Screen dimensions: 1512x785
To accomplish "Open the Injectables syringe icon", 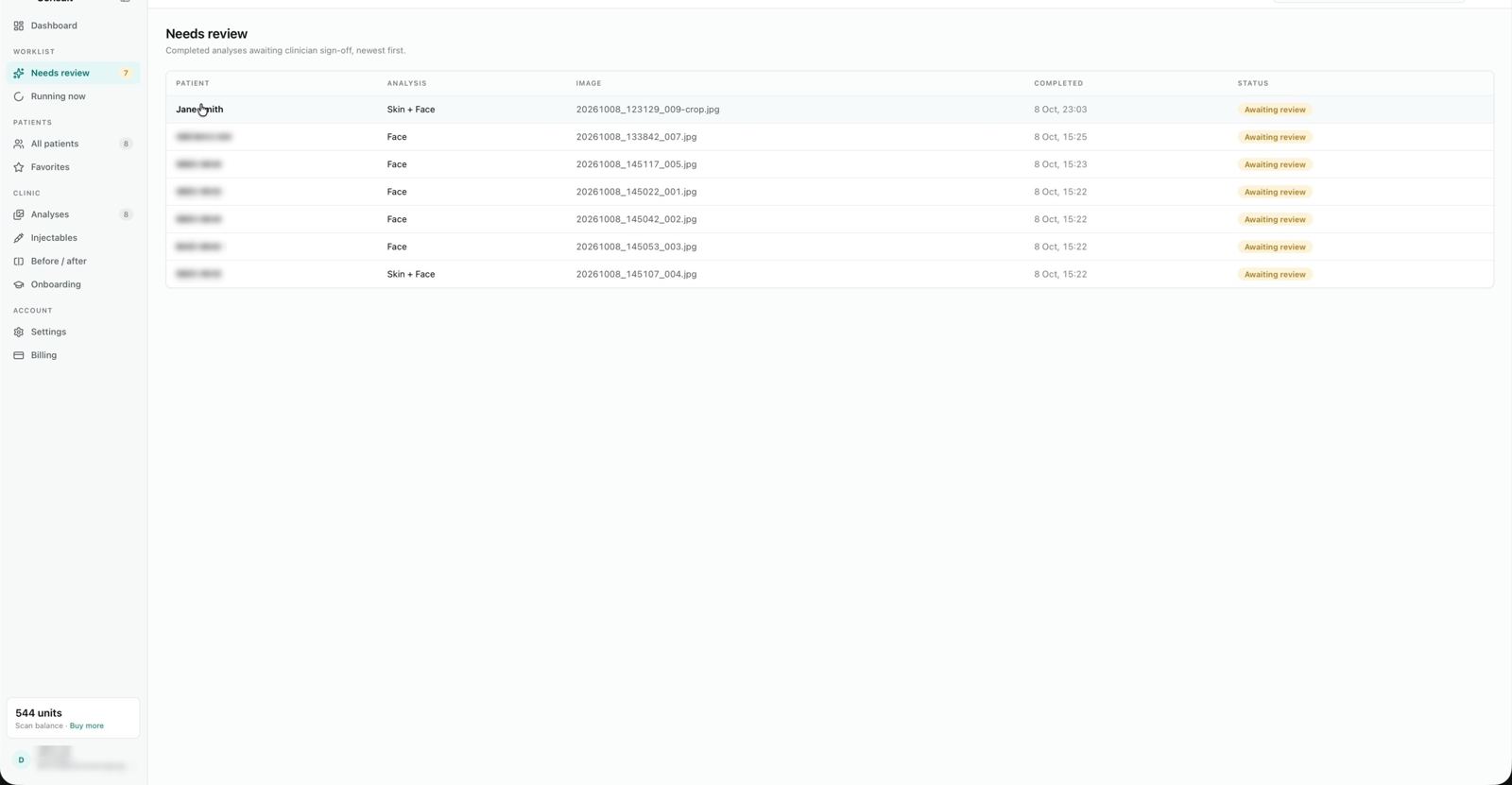I will (19, 238).
